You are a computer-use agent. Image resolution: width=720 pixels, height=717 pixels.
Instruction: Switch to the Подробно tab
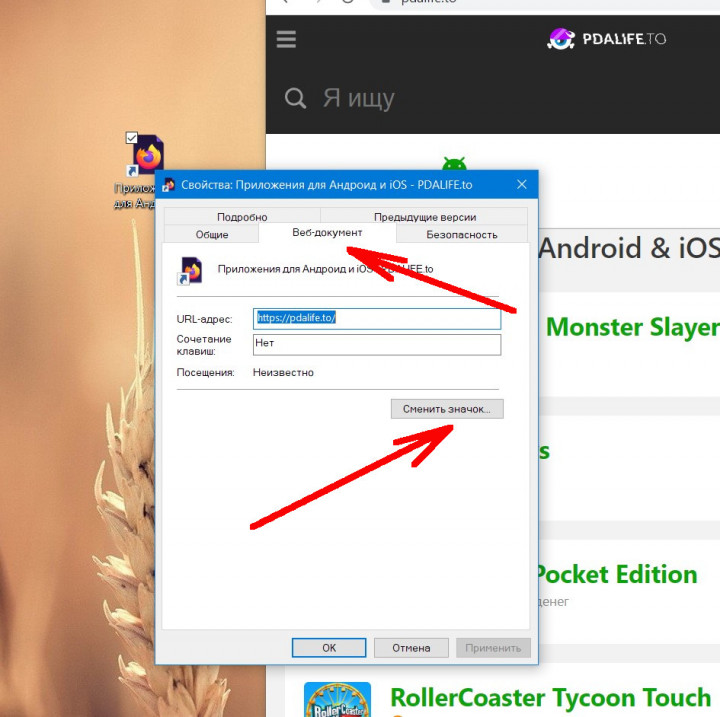tap(241, 217)
